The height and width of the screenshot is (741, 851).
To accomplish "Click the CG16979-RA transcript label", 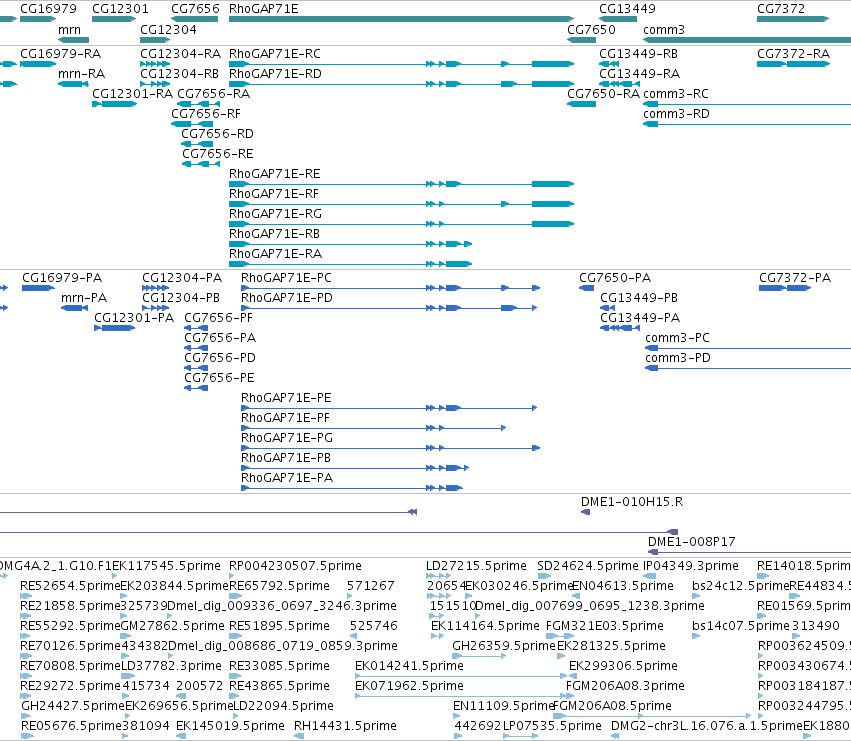I will pyautogui.click(x=60, y=54).
